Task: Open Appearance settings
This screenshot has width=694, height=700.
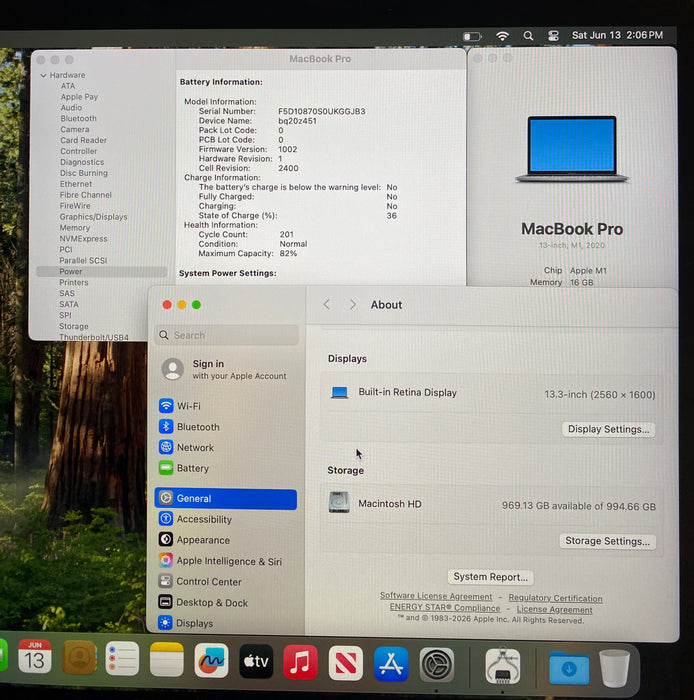Action: point(225,540)
